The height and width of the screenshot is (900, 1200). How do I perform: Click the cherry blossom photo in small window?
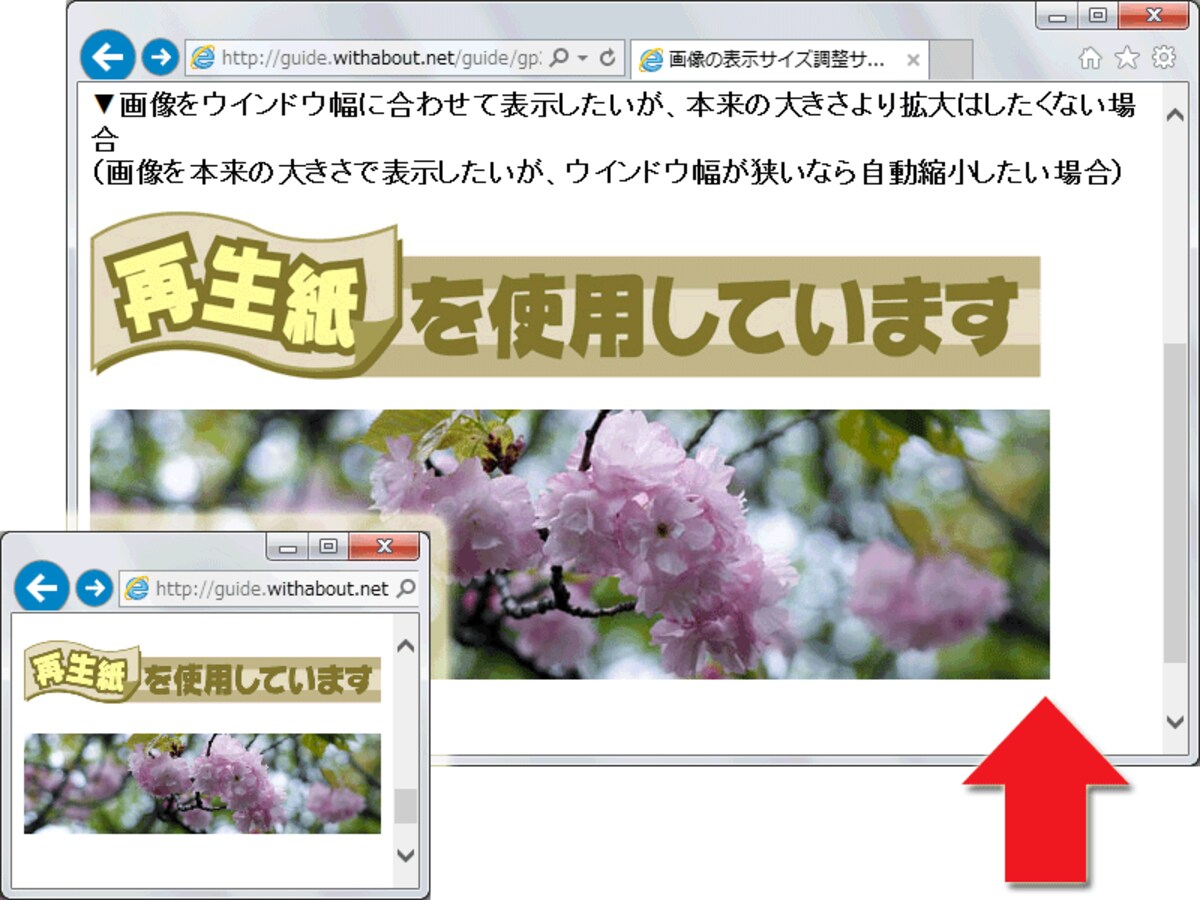[202, 784]
